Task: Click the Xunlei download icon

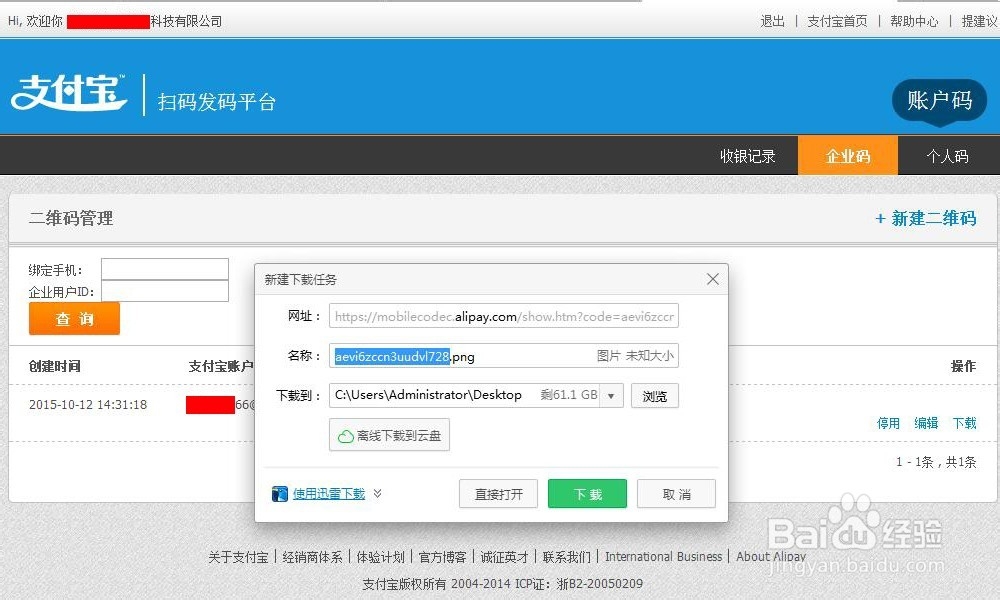Action: coord(279,494)
